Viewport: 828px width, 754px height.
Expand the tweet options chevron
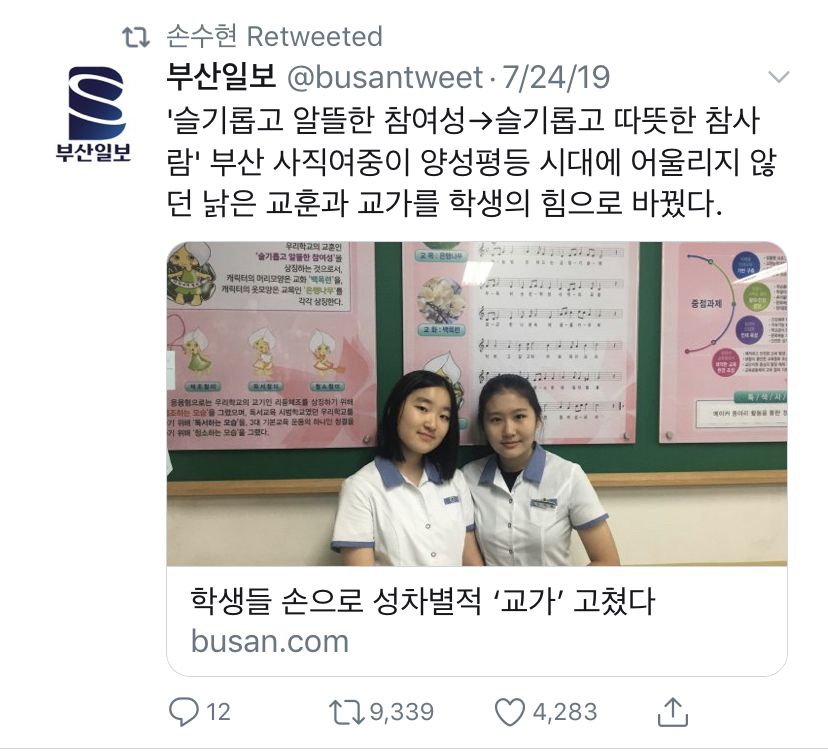point(778,77)
